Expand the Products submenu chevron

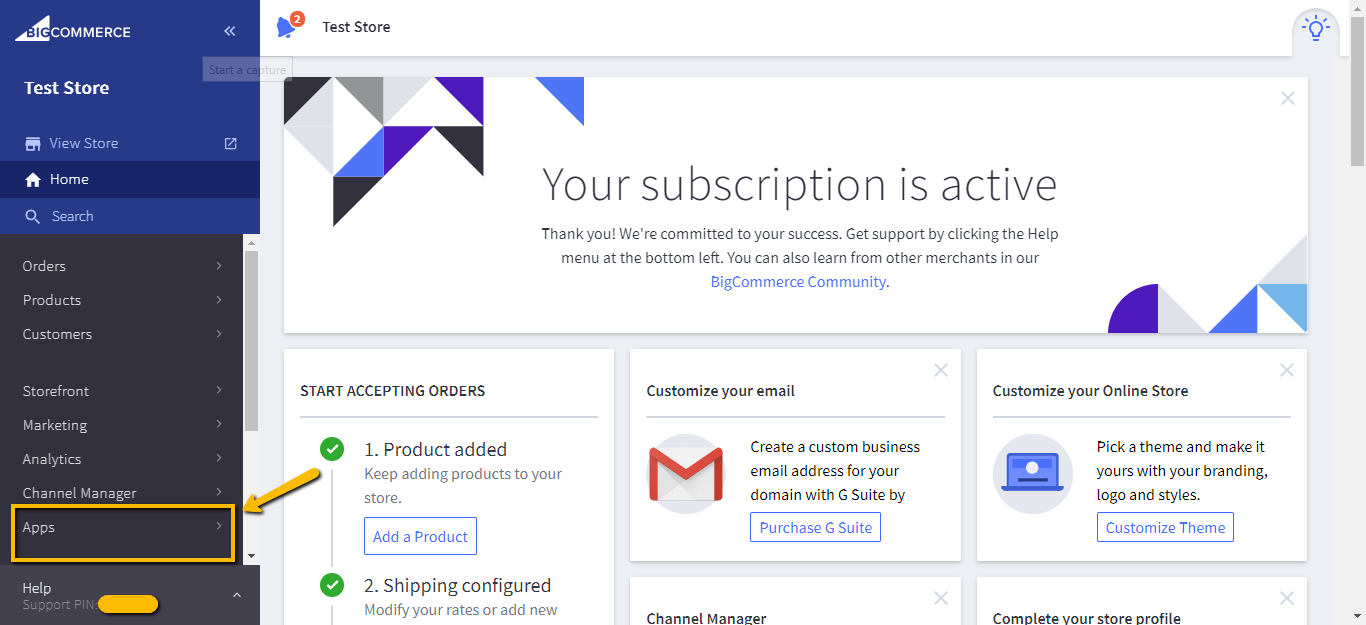[x=219, y=300]
